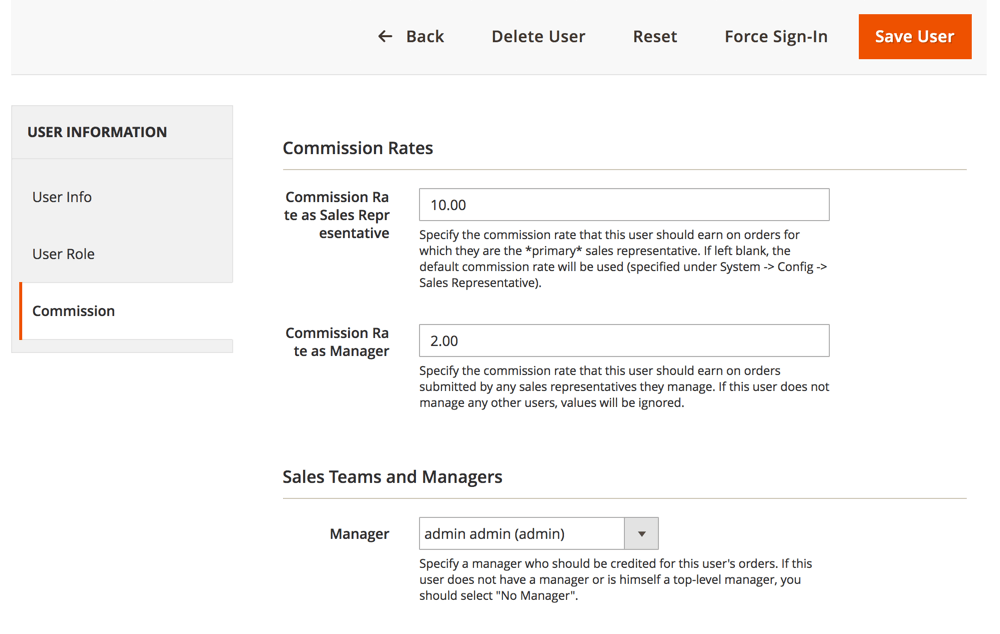Focus the Sales Representative commission rate field
Screen dimensions: 1000x634
tap(623, 205)
